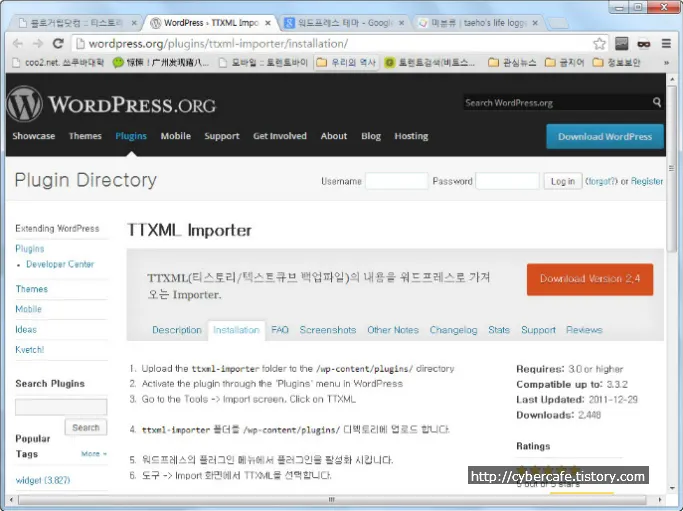Click the Password input field
Viewport: 683px width, 511px height.
point(507,181)
